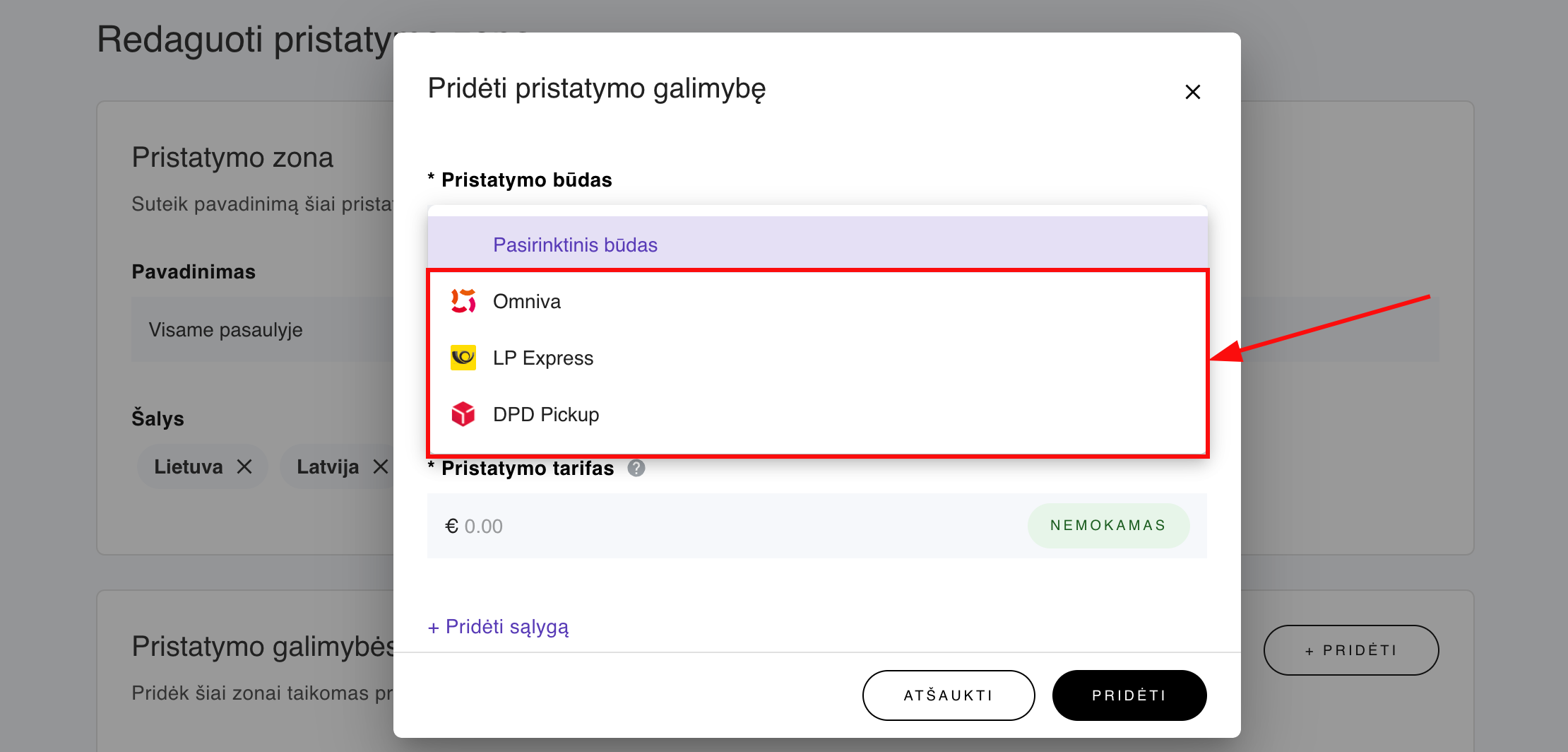Toggle the NEMOKAMAS free shipping tag
Screen dimensions: 1568x752
1107,525
